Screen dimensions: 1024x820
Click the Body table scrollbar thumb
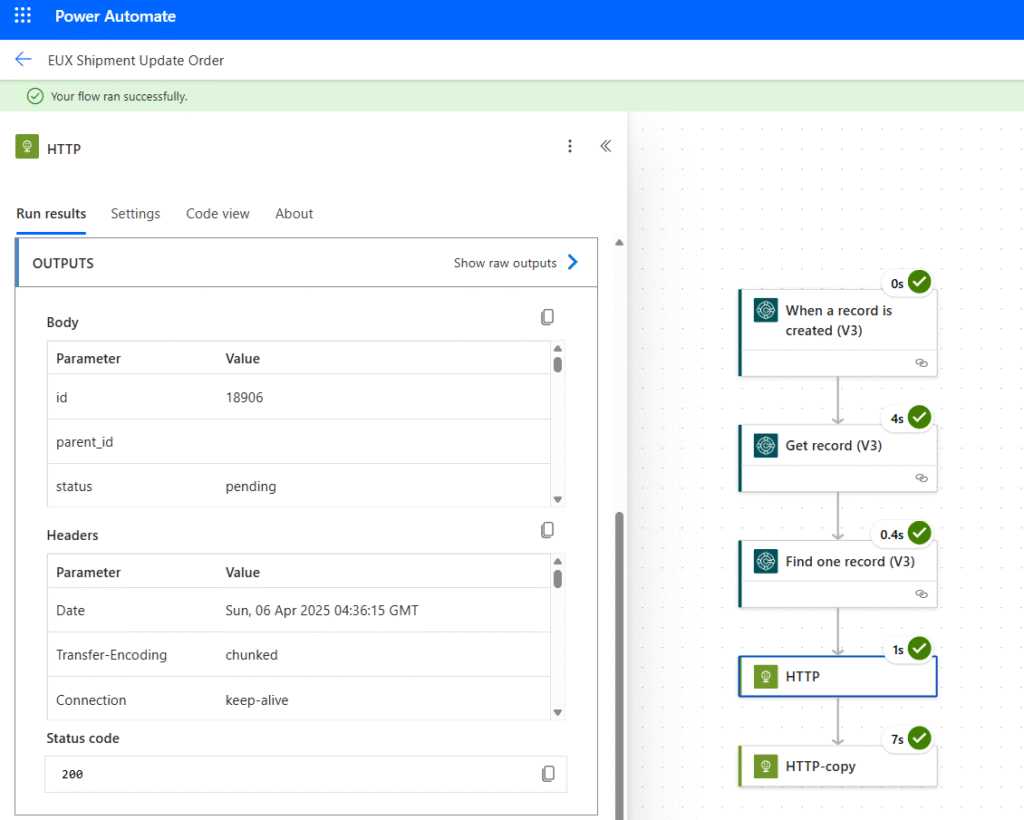click(x=558, y=364)
